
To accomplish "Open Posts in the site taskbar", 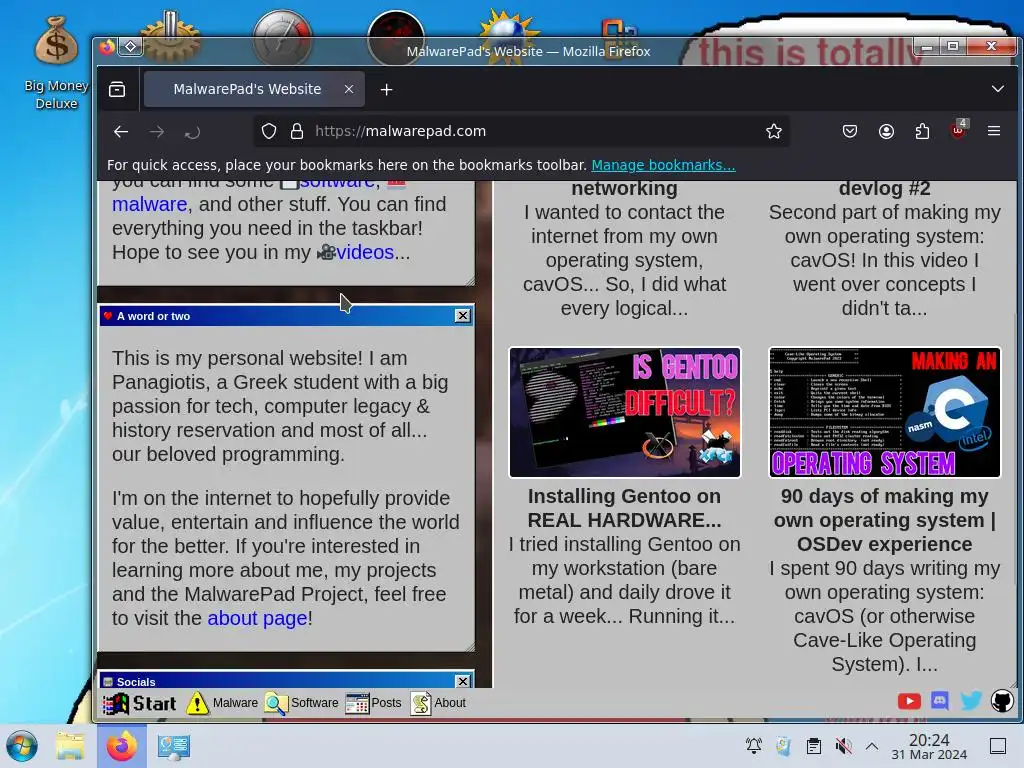I will (374, 703).
